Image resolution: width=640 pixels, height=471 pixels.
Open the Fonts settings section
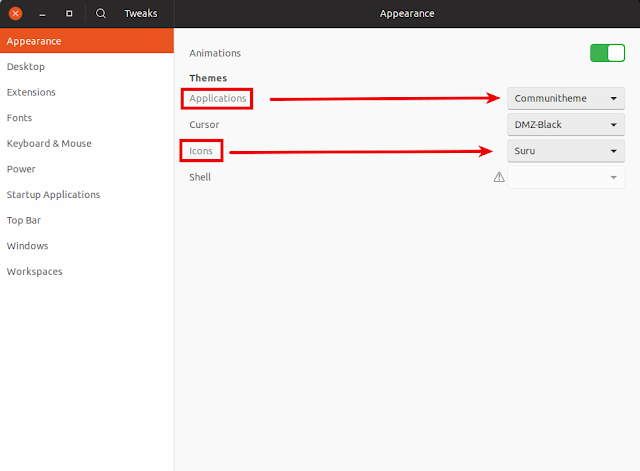[x=87, y=118]
